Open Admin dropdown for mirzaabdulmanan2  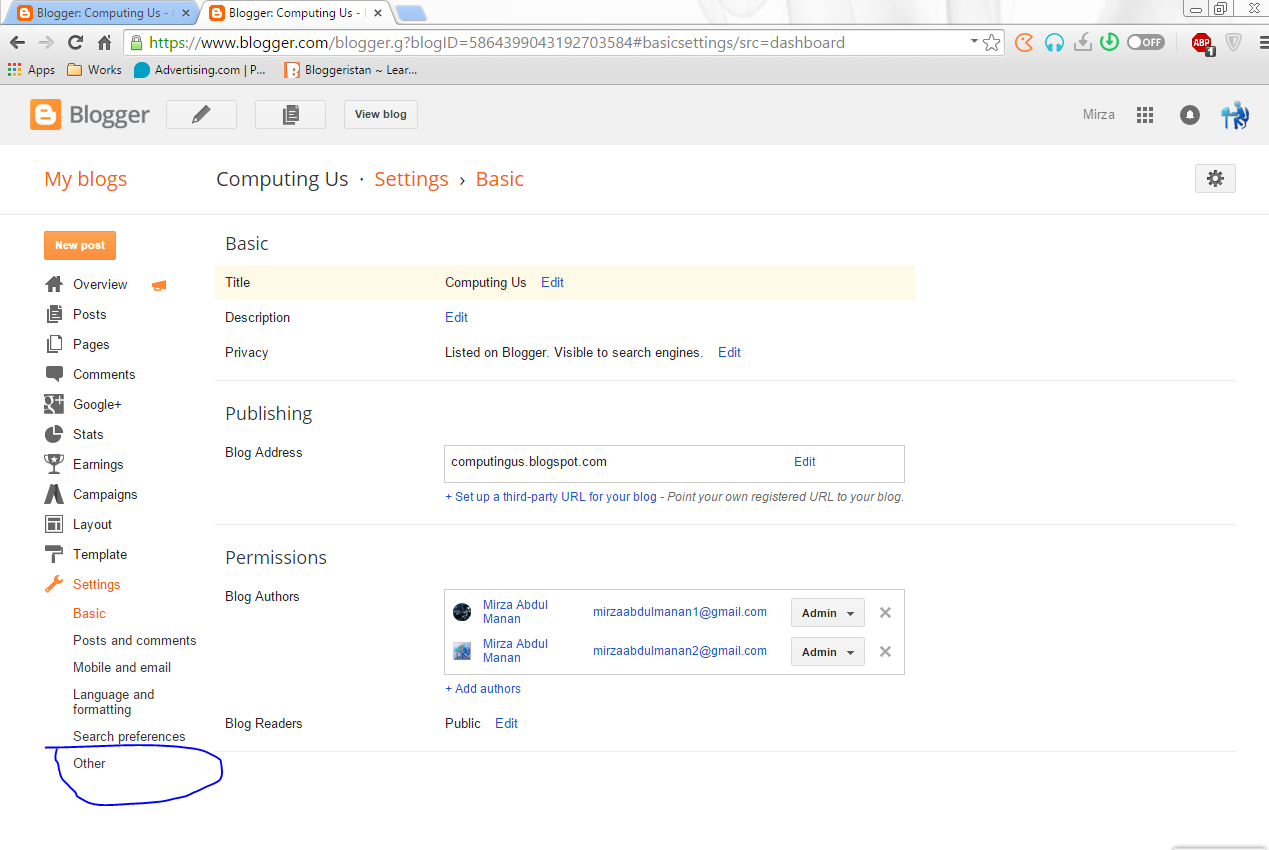(x=828, y=652)
